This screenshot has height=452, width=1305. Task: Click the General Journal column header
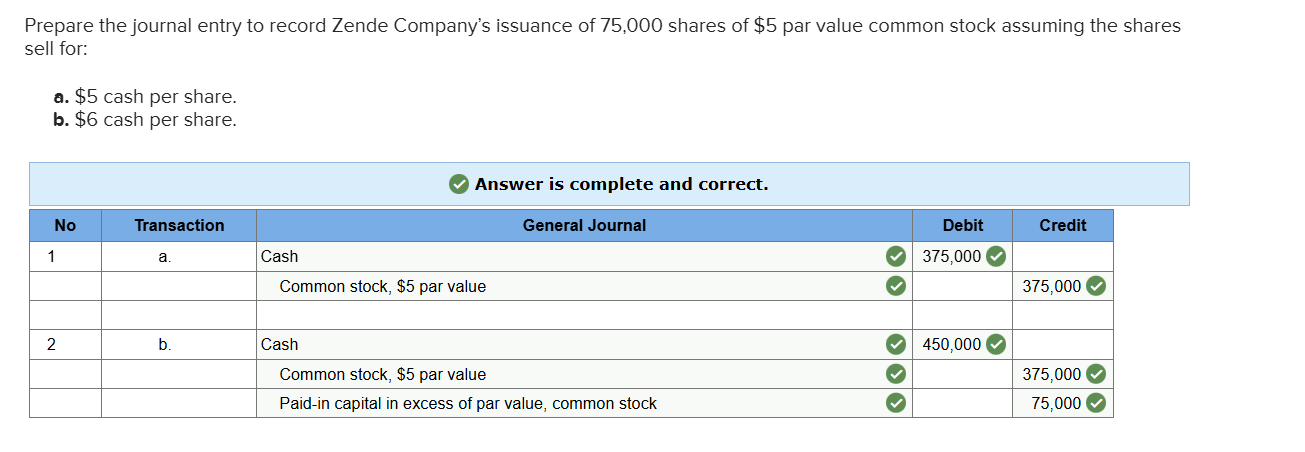[584, 225]
